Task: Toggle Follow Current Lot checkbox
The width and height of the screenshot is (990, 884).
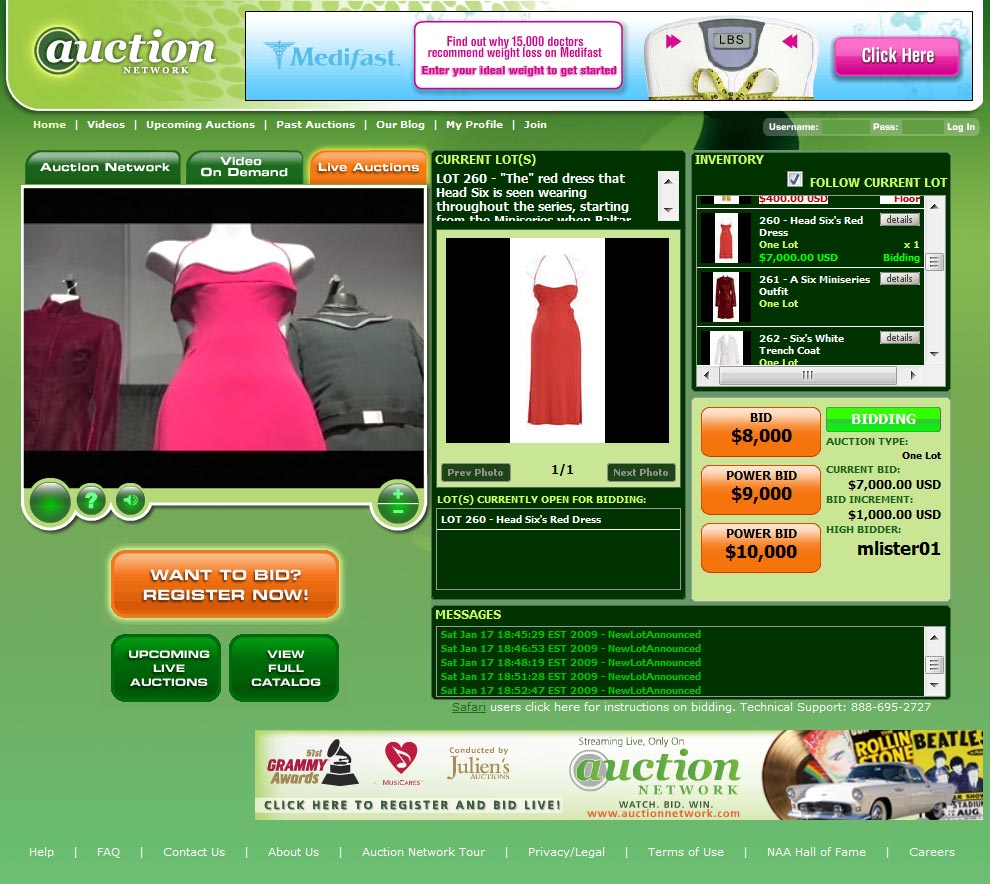Action: (795, 179)
